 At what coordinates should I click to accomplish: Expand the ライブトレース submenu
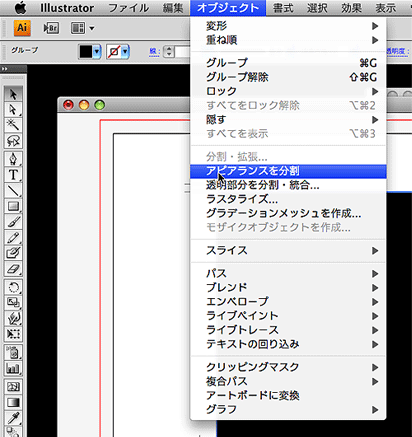click(x=288, y=330)
